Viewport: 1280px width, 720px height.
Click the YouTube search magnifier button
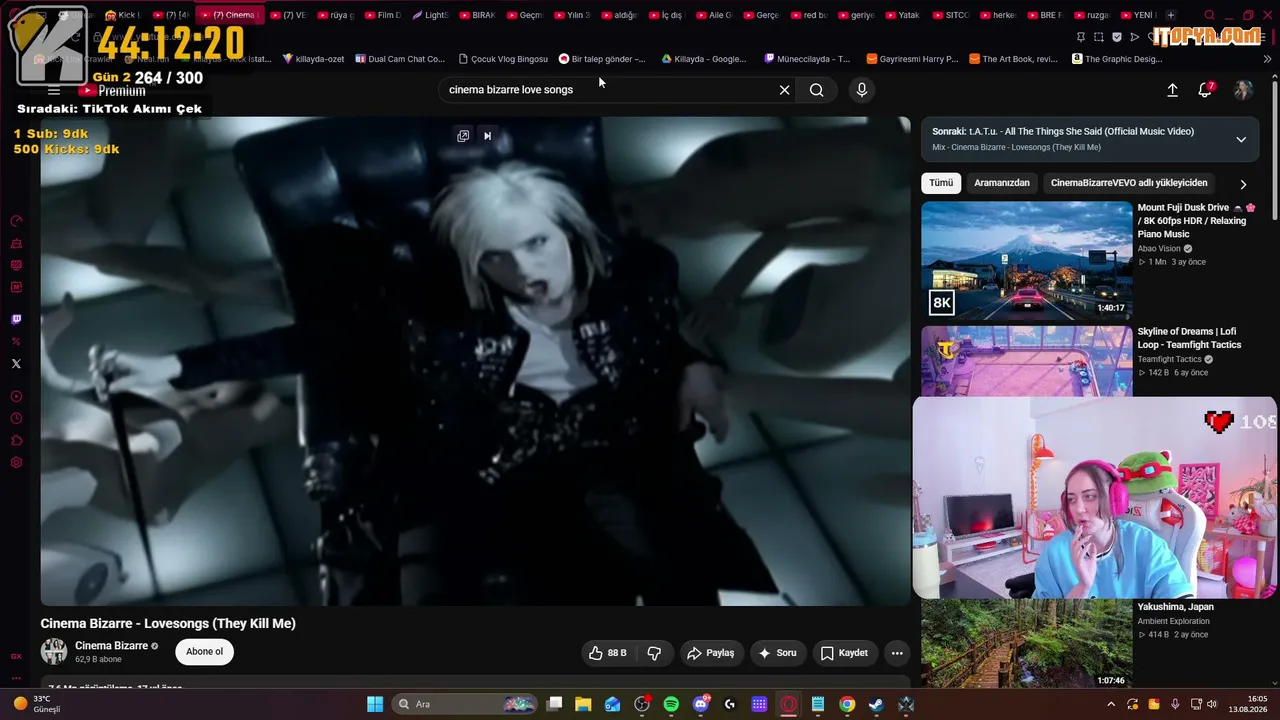pos(817,90)
